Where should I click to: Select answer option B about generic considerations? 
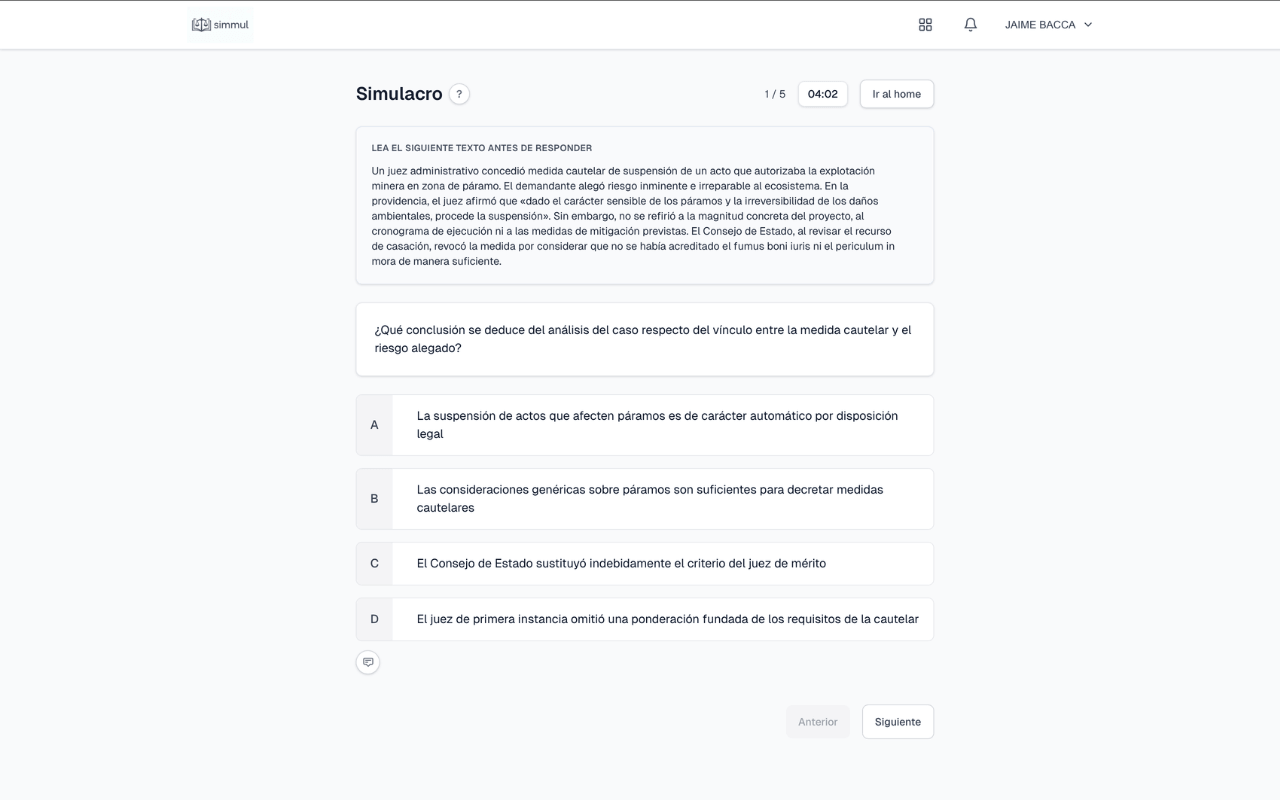coord(660,499)
